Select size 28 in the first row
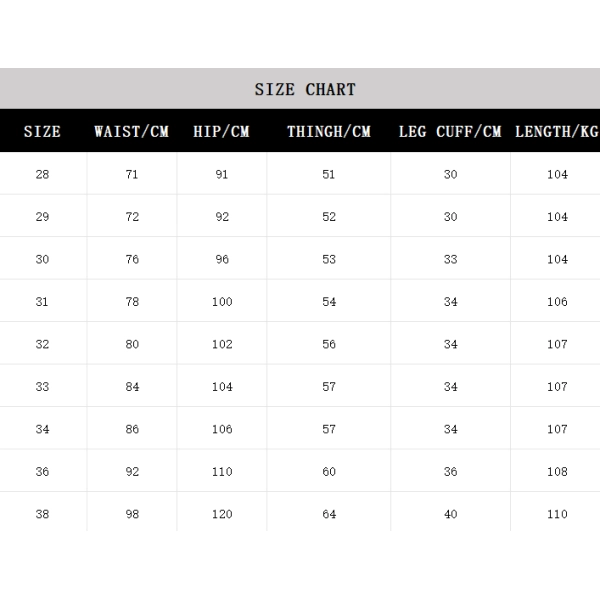Image resolution: width=600 pixels, height=600 pixels. pyautogui.click(x=42, y=174)
